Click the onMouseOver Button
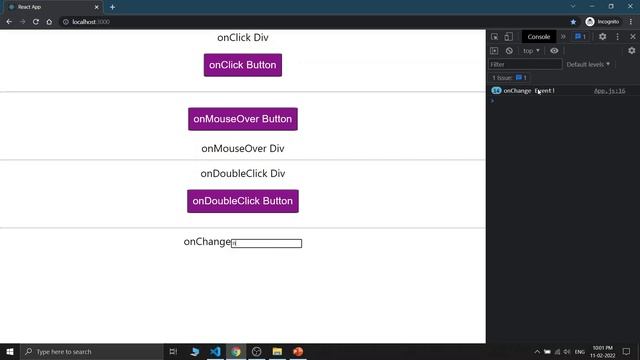Image resolution: width=640 pixels, height=360 pixels. tap(243, 119)
